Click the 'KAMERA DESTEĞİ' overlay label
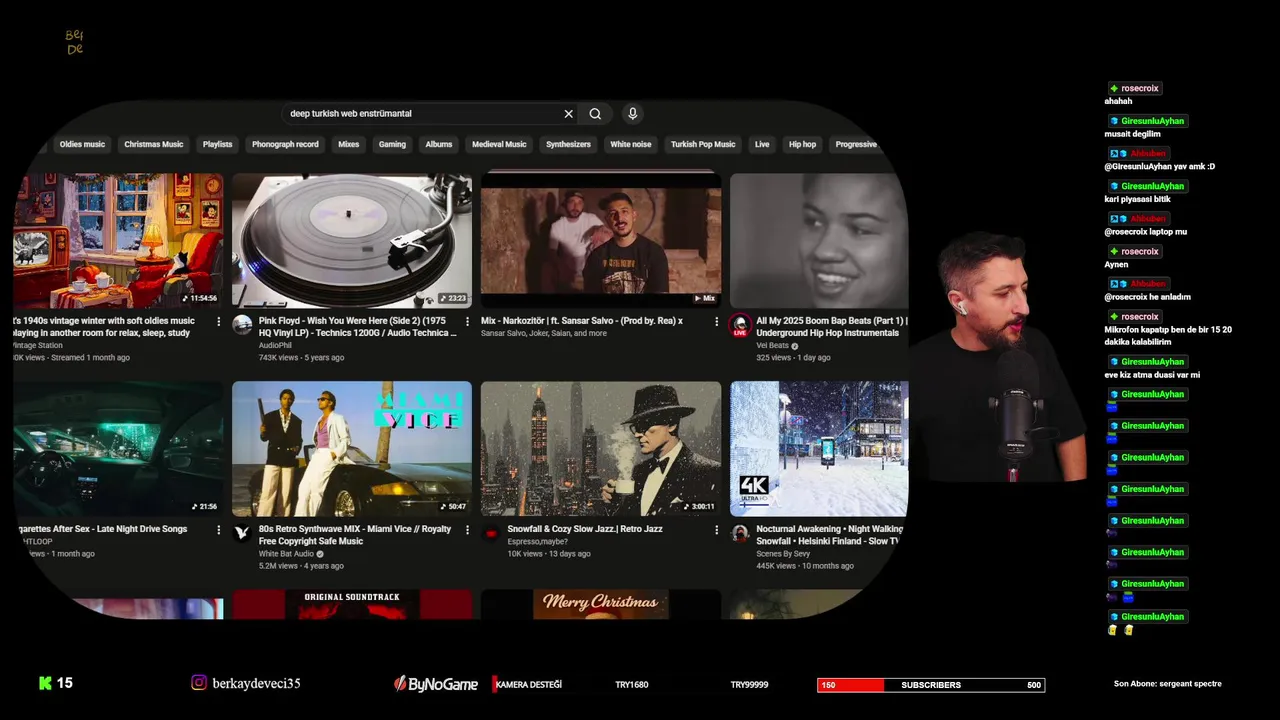Image resolution: width=1280 pixels, height=720 pixels. [528, 685]
